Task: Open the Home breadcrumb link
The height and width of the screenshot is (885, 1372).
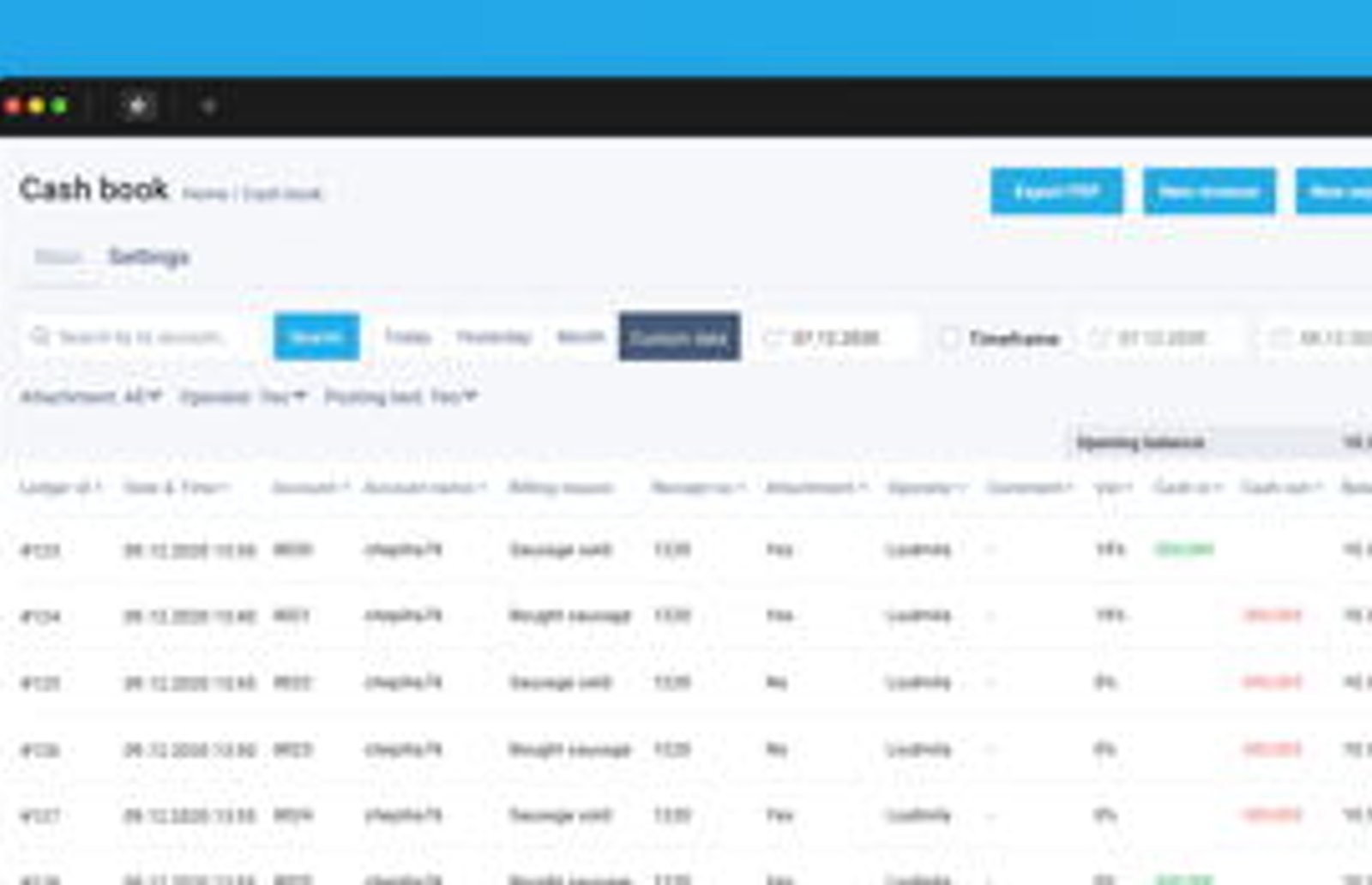Action: [205, 194]
